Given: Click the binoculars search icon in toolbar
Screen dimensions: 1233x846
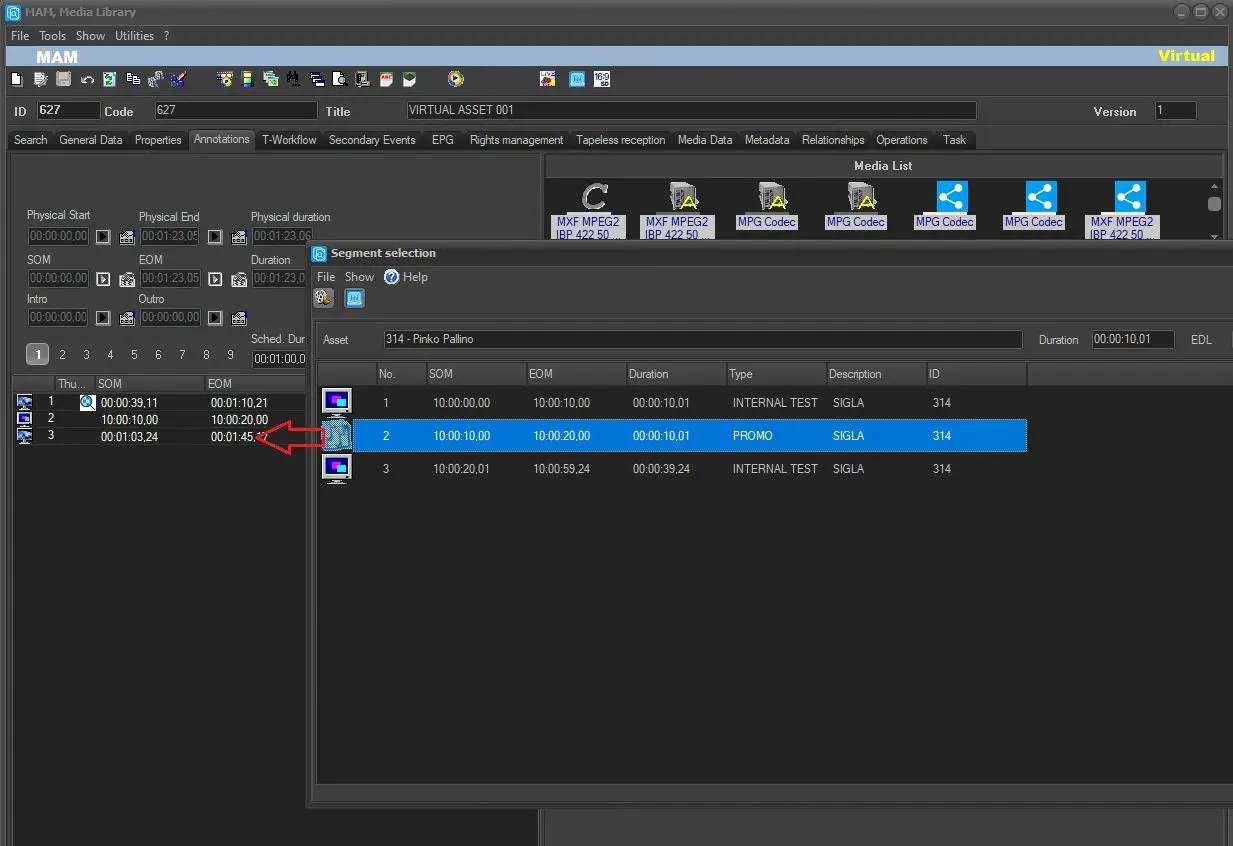Looking at the screenshot, I should tap(293, 79).
